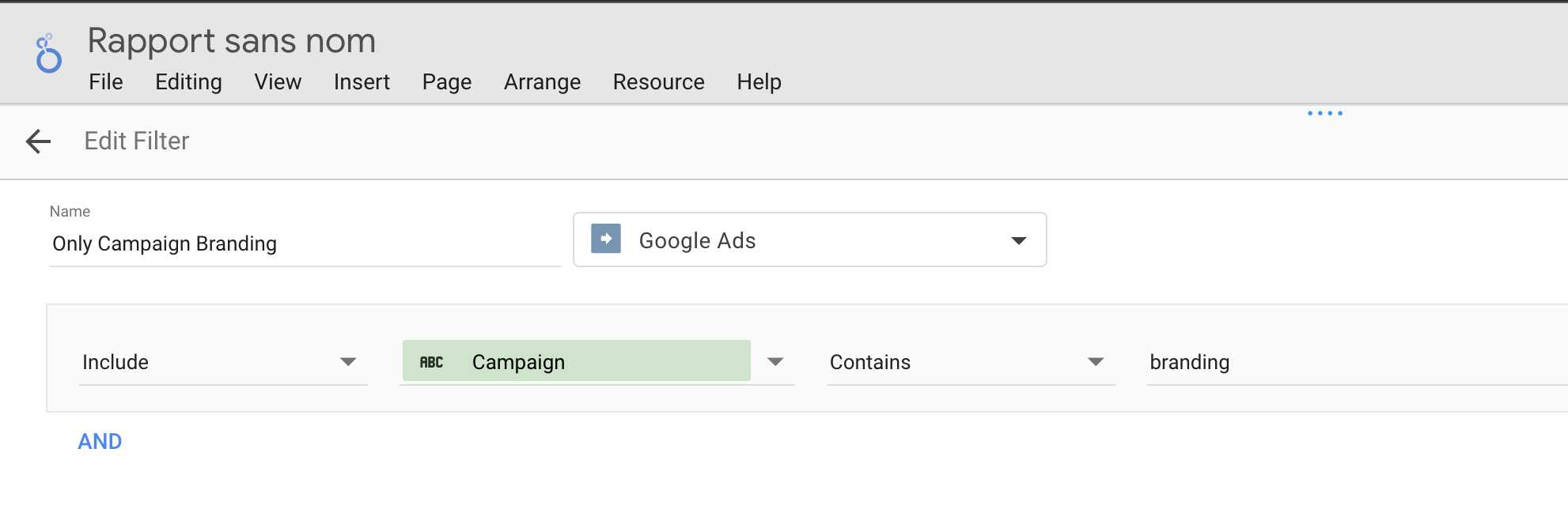The image size is (1568, 528).
Task: Expand the Campaign field dropdown arrow
Action: coord(775,362)
